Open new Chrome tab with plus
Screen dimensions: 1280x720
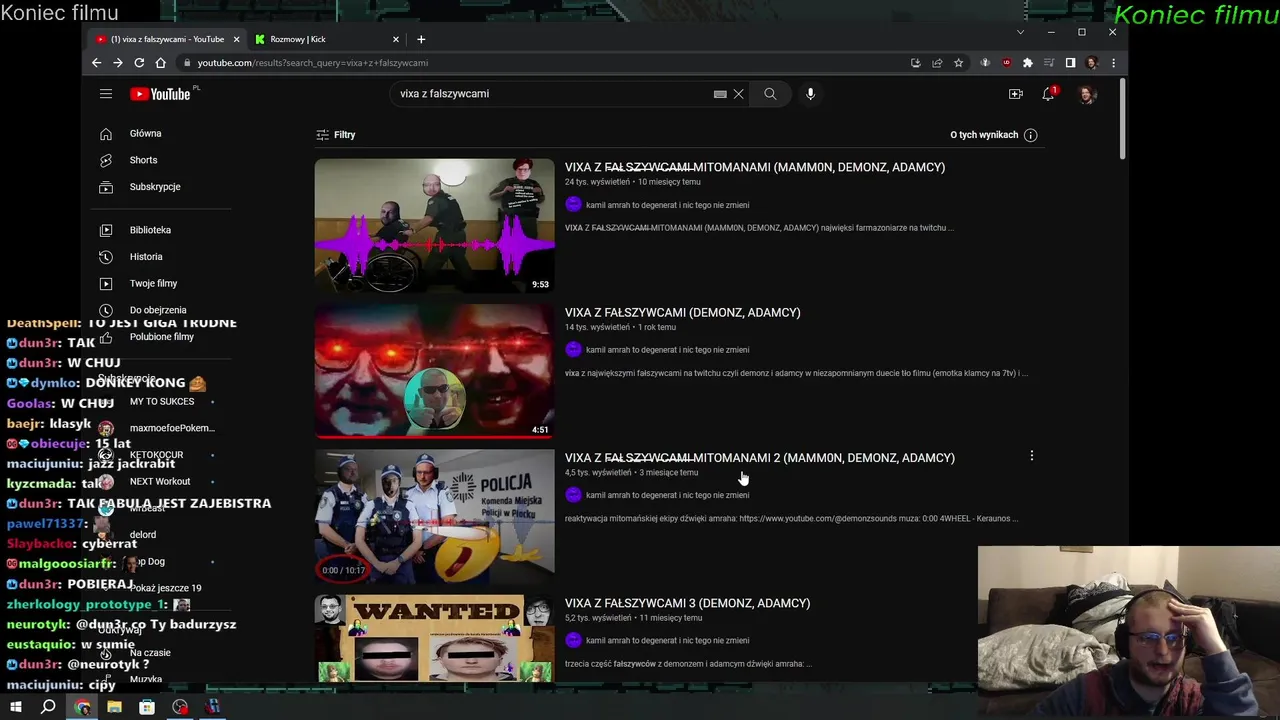pyautogui.click(x=421, y=39)
